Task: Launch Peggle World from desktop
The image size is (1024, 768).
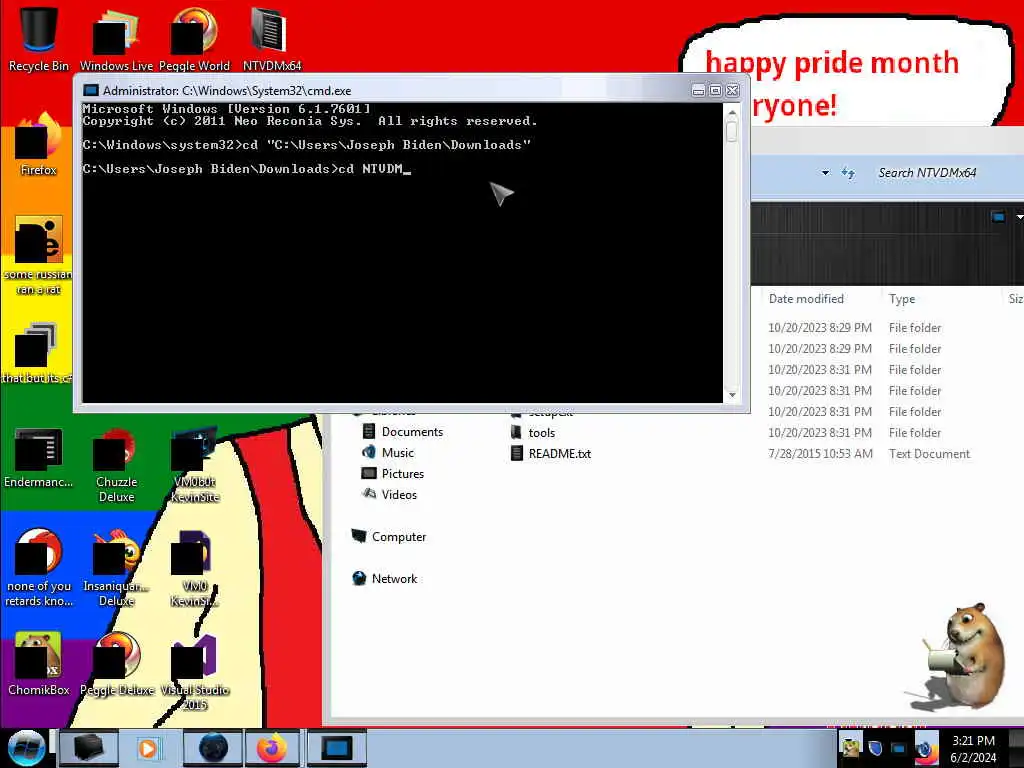Action: click(194, 38)
